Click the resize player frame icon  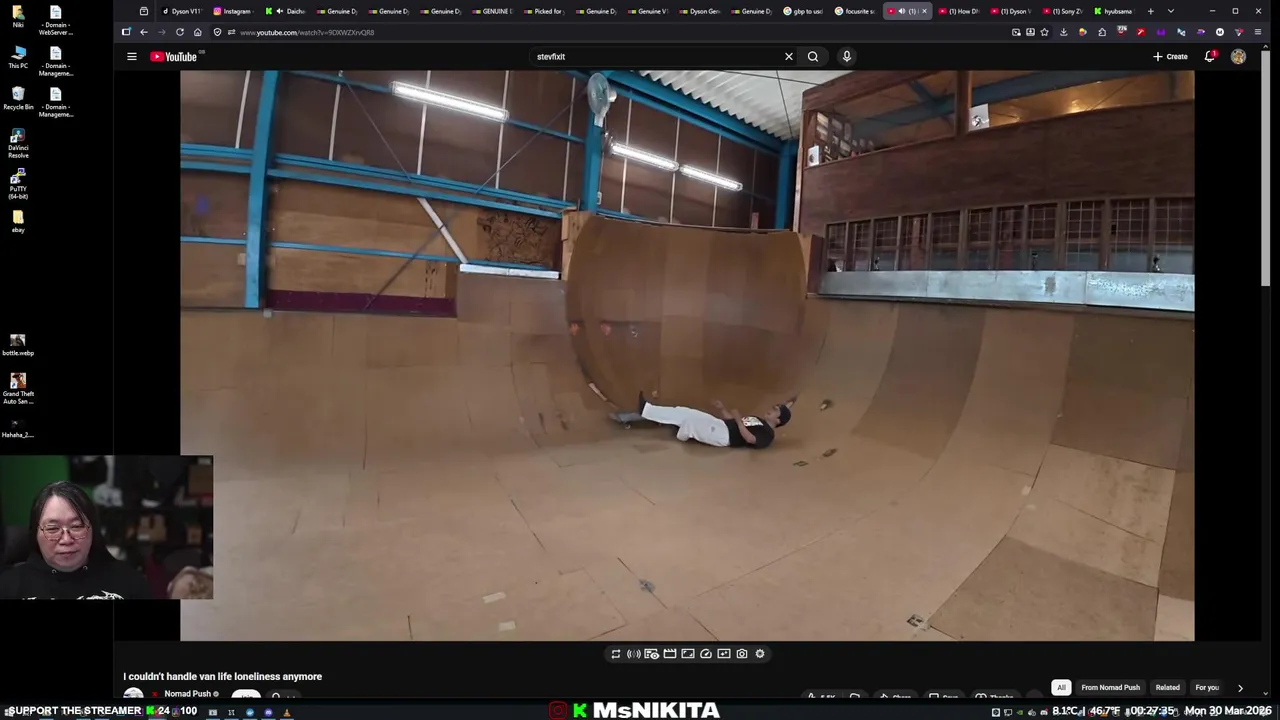coord(688,654)
